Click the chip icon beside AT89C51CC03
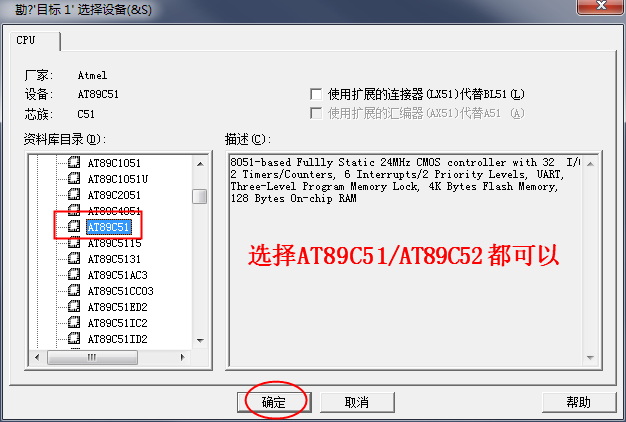 coord(74,290)
